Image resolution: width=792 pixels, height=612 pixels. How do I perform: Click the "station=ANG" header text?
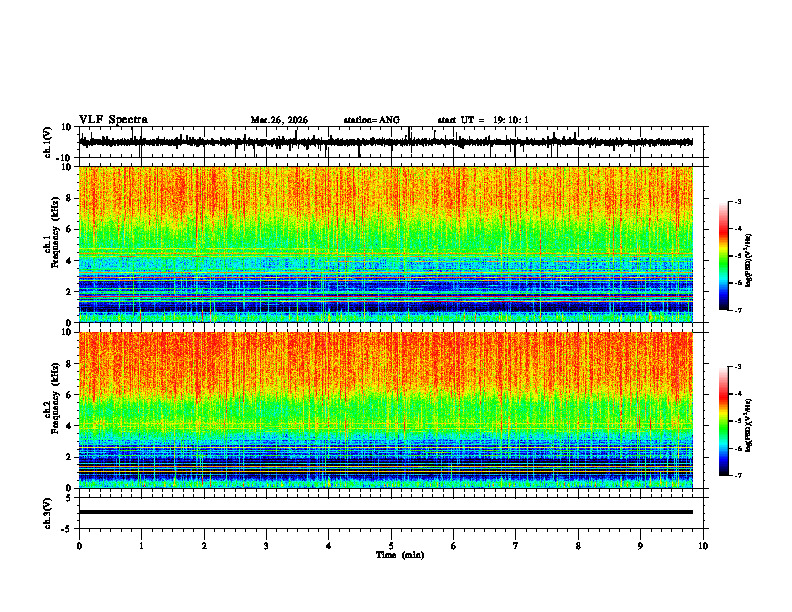(371, 120)
